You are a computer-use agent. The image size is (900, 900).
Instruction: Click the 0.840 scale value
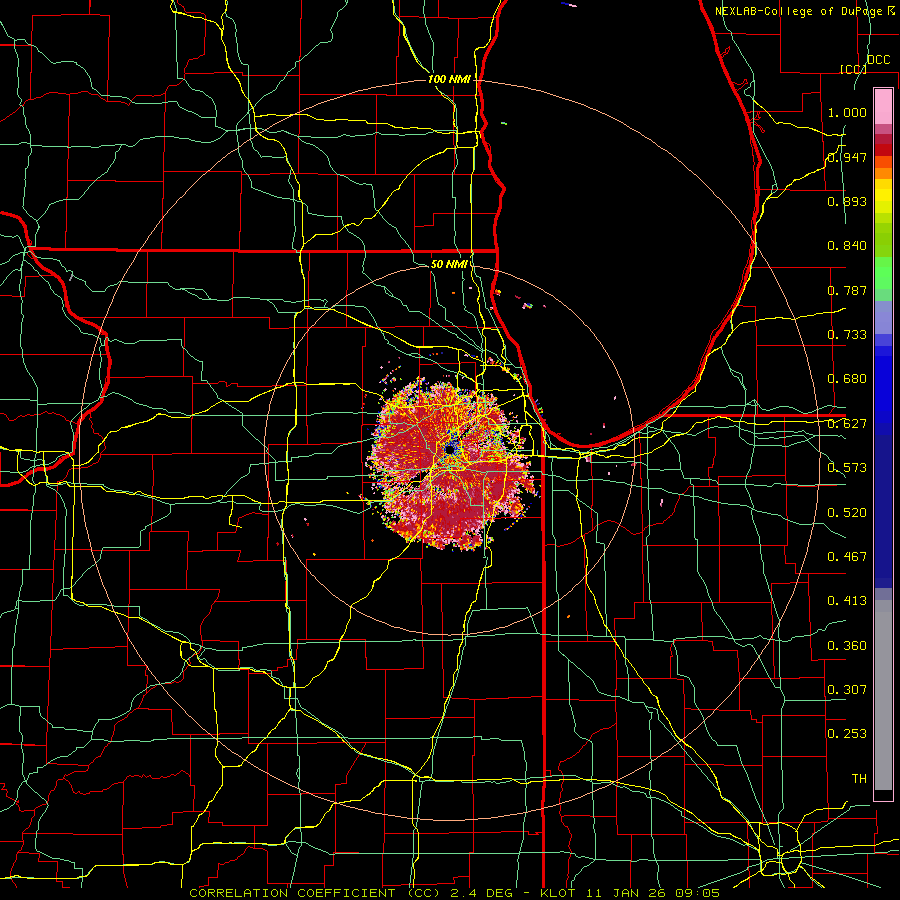tap(847, 246)
